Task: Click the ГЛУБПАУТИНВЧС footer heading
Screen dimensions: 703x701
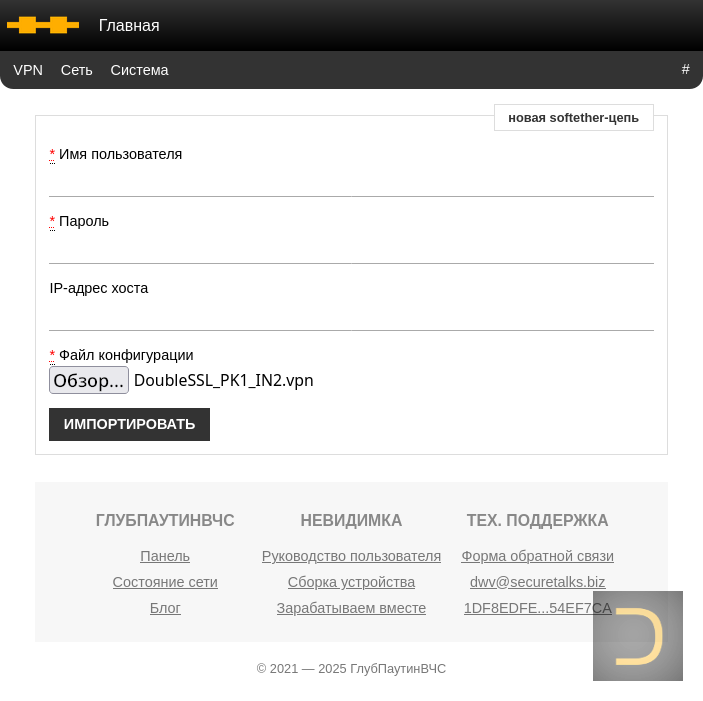Action: 165,520
